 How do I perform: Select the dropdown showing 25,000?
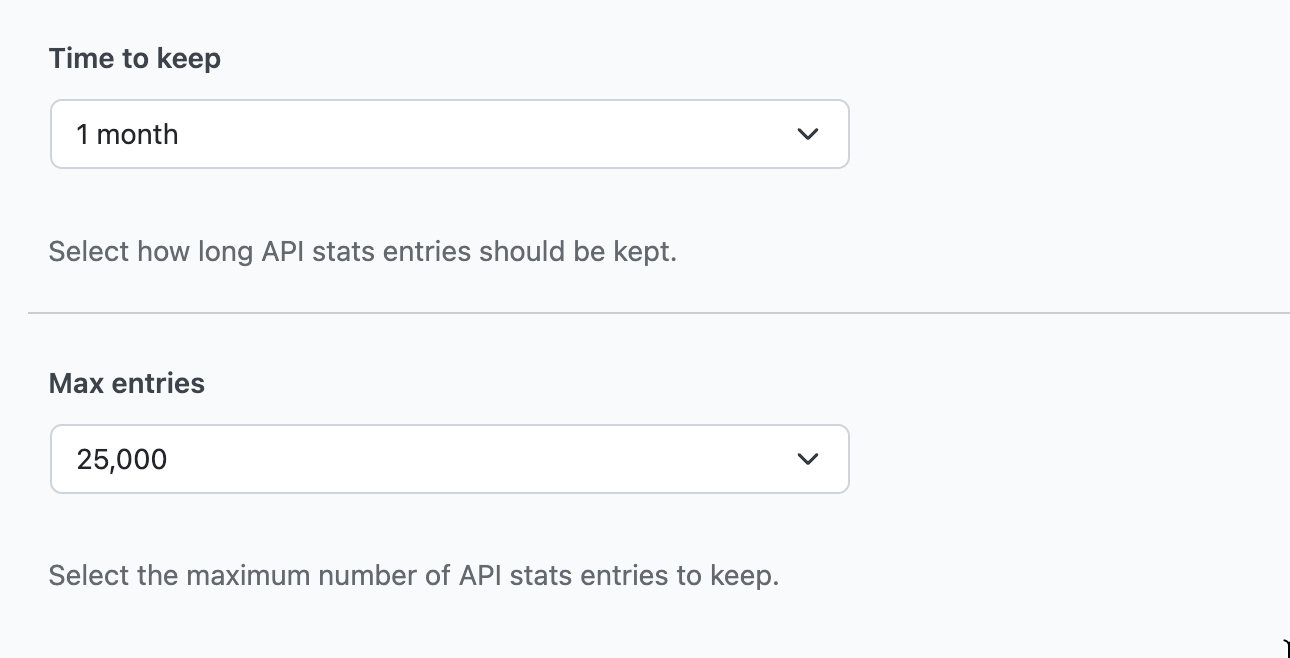[450, 459]
